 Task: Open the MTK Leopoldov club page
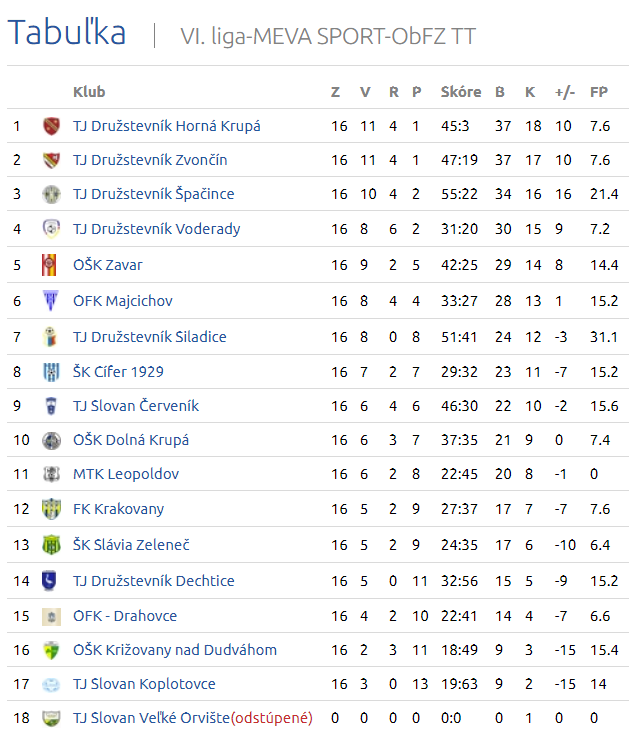(x=126, y=474)
